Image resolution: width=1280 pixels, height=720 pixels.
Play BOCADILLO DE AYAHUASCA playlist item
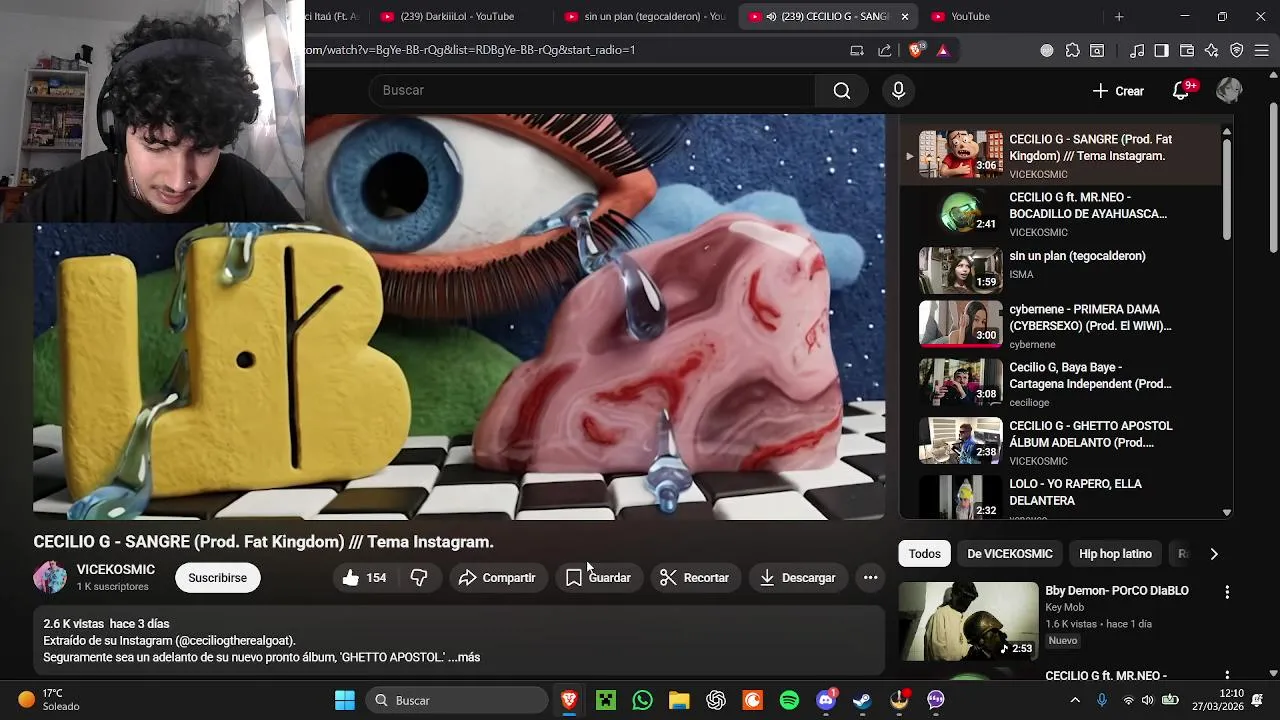(1060, 214)
